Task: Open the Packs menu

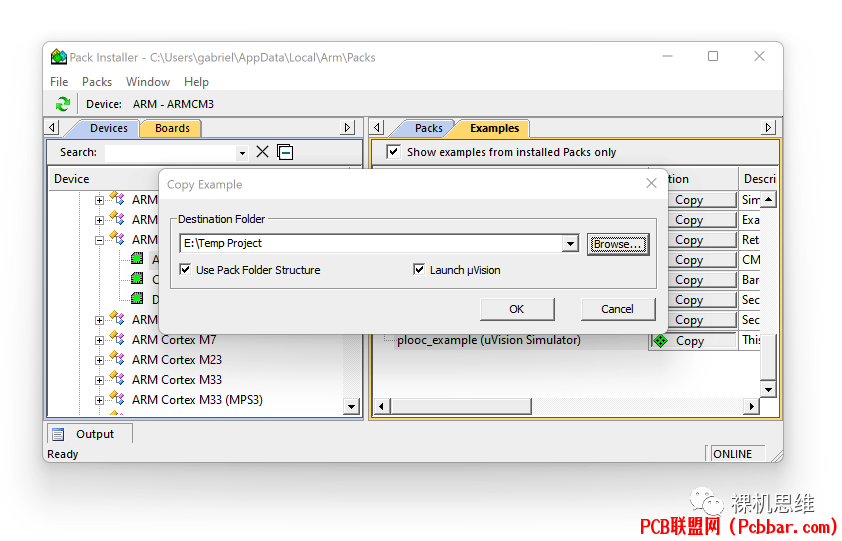Action: point(97,82)
